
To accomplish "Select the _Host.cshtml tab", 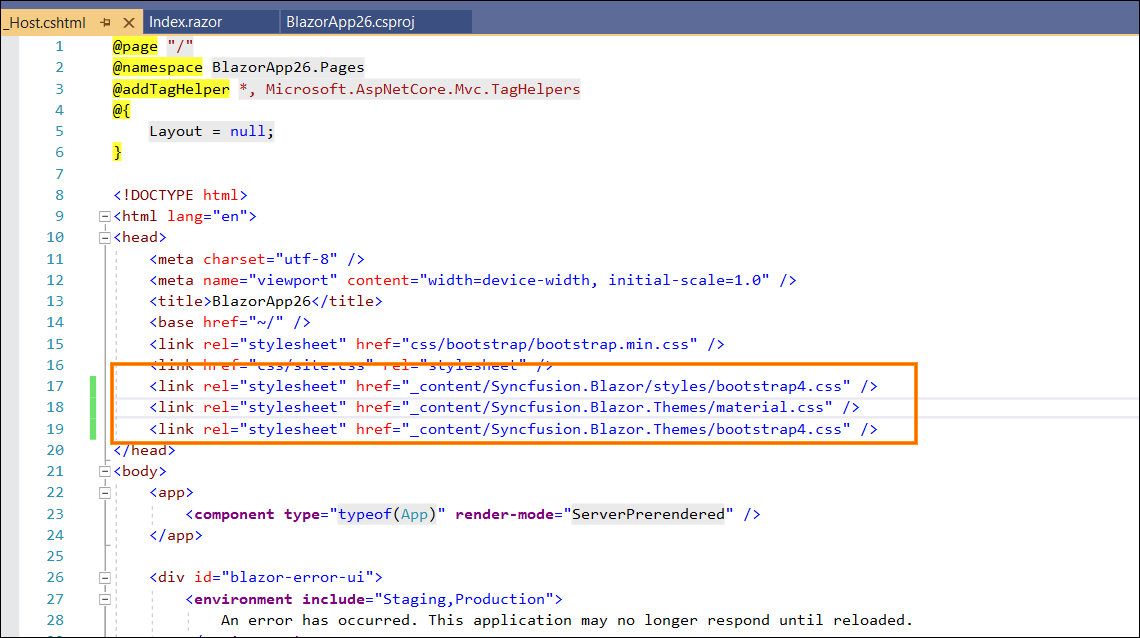I will tap(45, 22).
